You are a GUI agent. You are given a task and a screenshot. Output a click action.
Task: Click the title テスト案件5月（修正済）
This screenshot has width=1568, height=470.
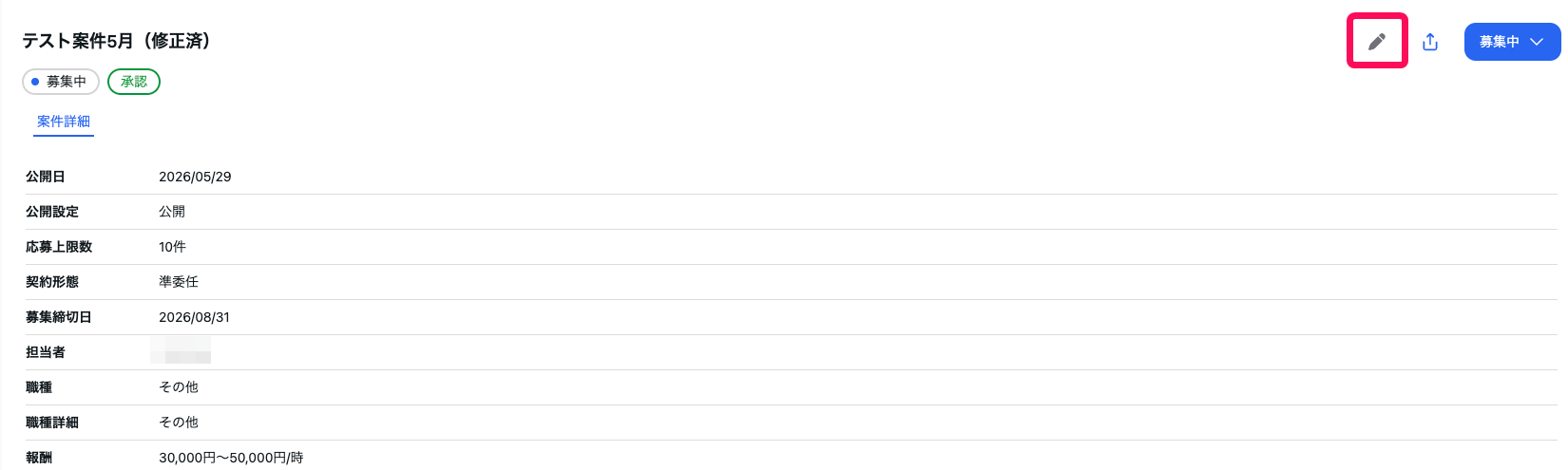pyautogui.click(x=118, y=41)
